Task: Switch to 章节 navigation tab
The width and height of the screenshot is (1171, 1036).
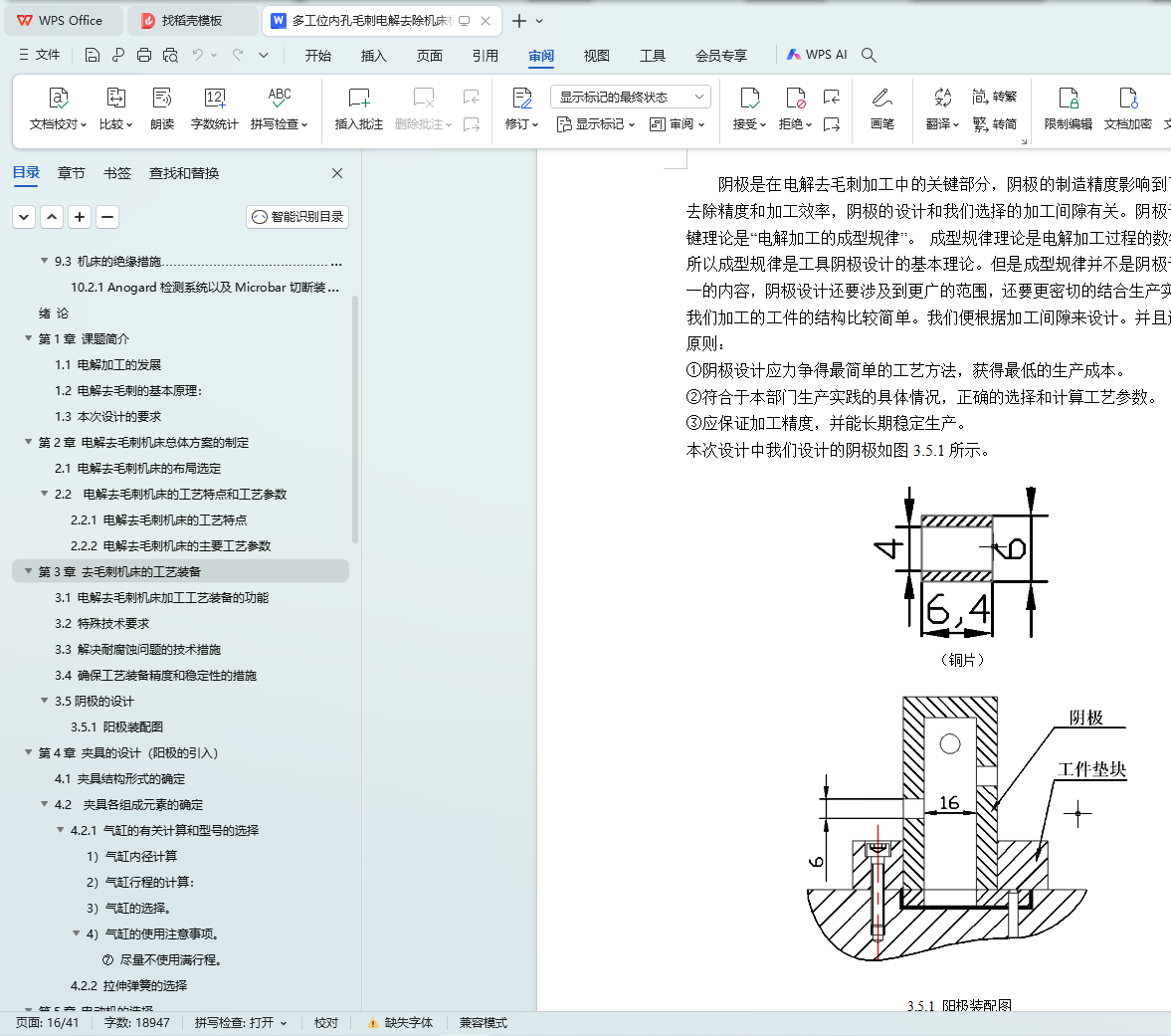Action: tap(71, 173)
